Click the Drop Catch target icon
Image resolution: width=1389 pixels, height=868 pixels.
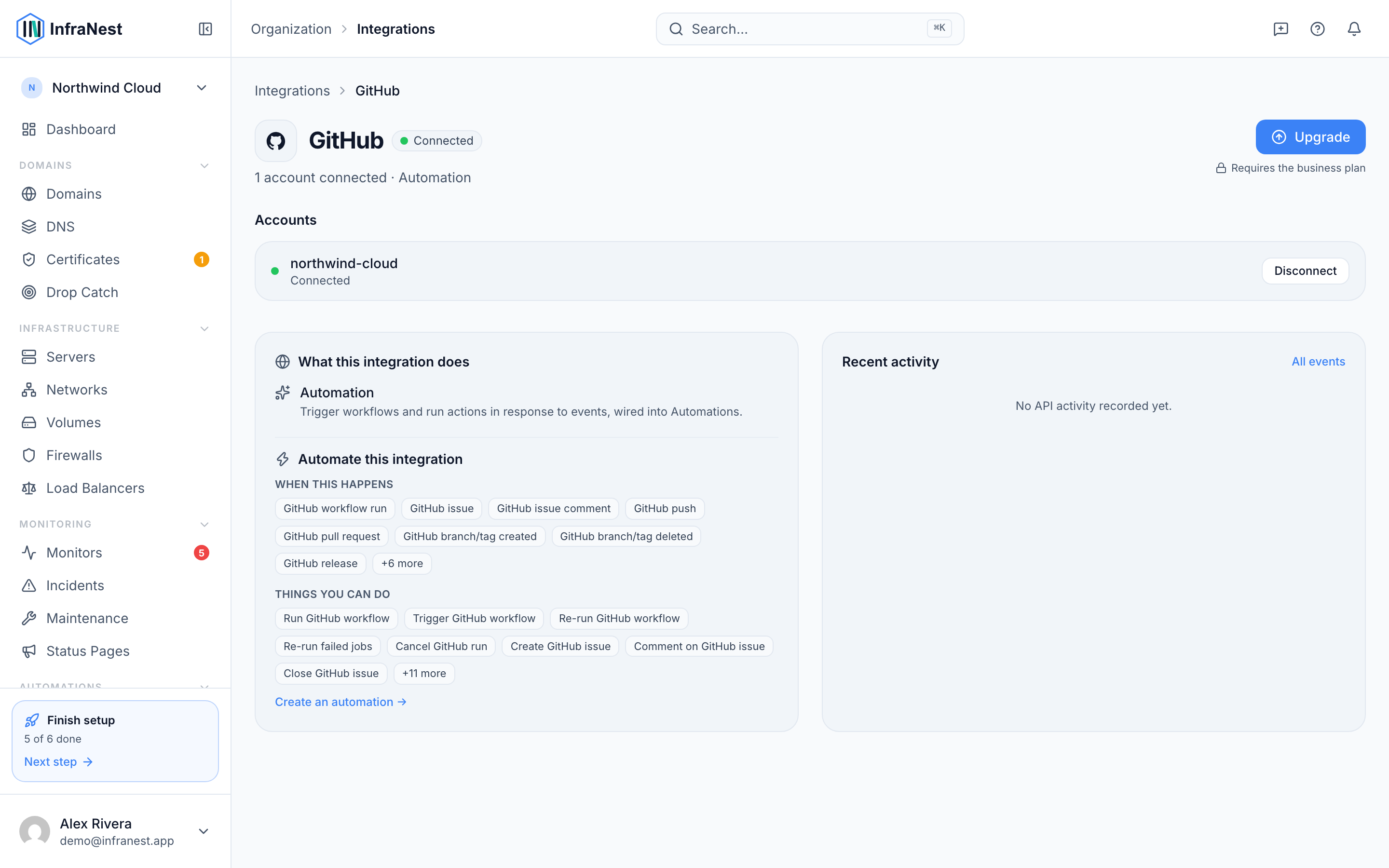pos(29,292)
